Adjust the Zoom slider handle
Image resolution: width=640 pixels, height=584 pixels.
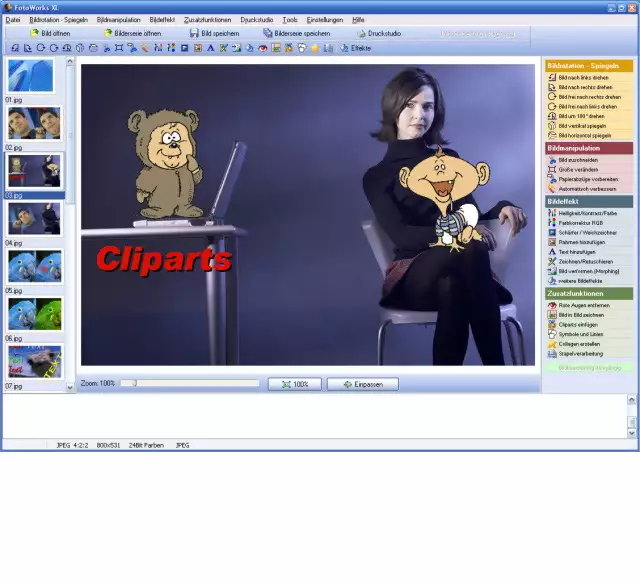[134, 383]
